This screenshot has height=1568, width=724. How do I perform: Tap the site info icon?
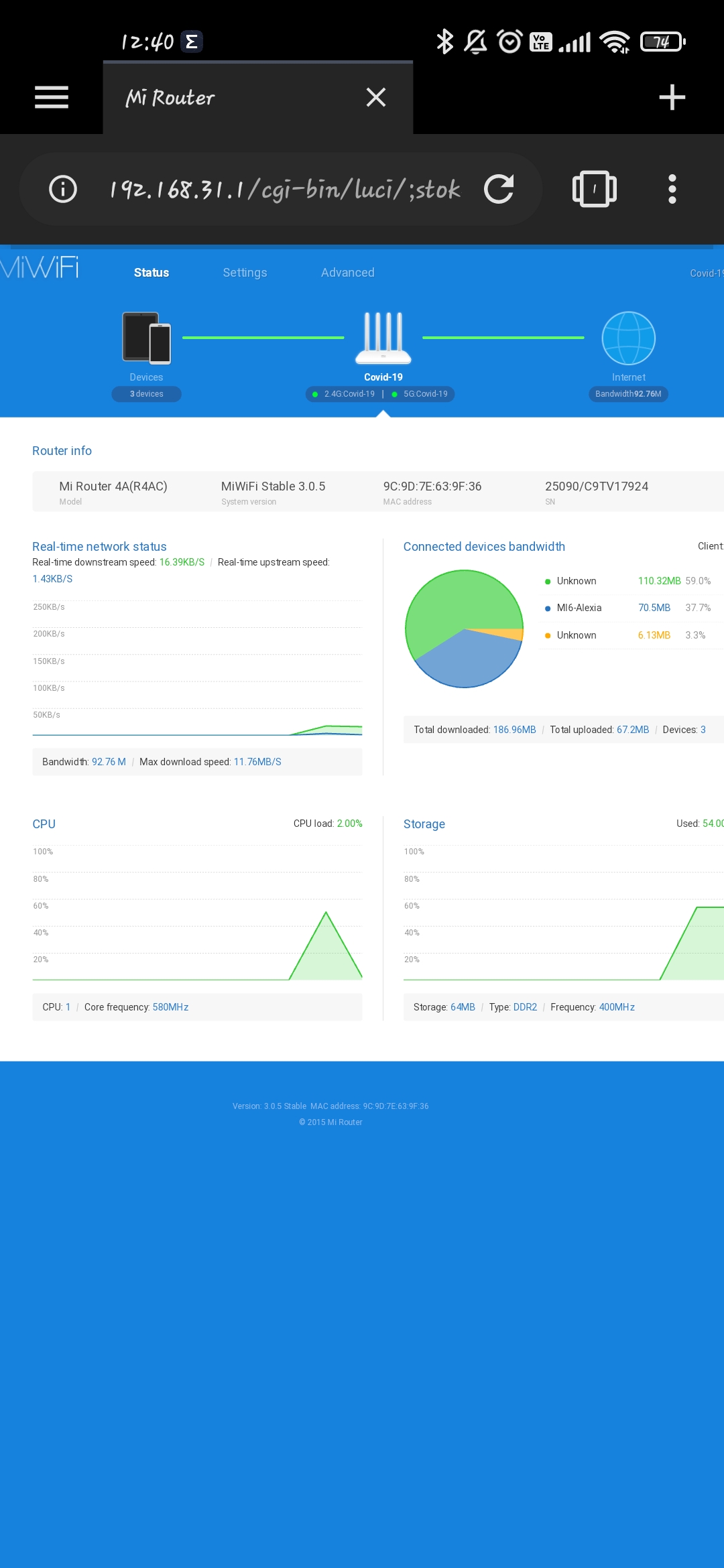click(63, 189)
